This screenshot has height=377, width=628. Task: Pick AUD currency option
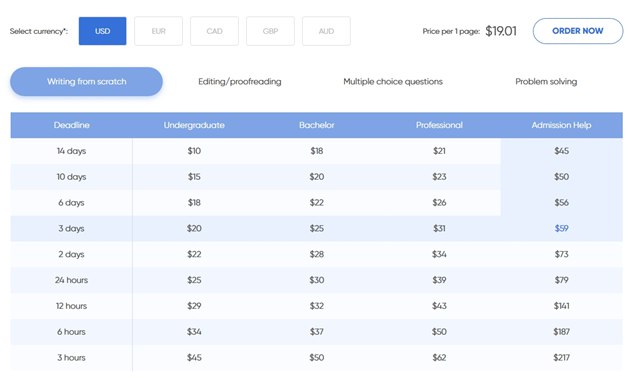(326, 31)
